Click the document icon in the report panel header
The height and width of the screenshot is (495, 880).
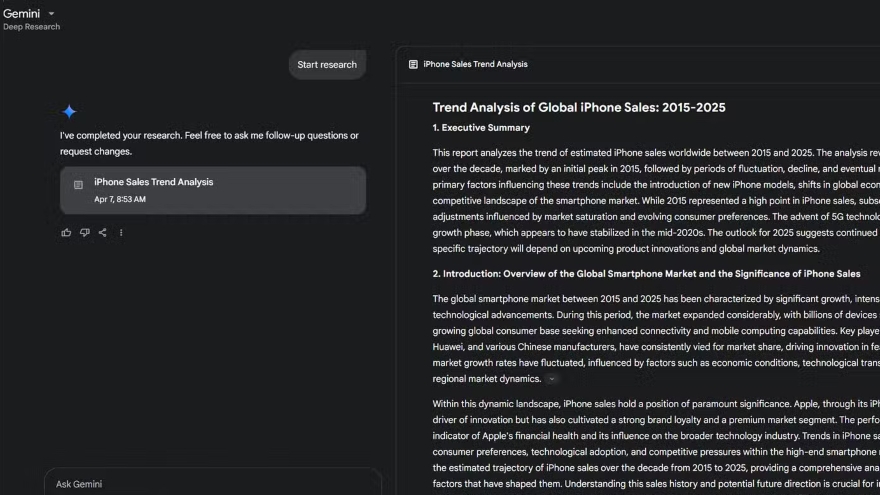(413, 65)
